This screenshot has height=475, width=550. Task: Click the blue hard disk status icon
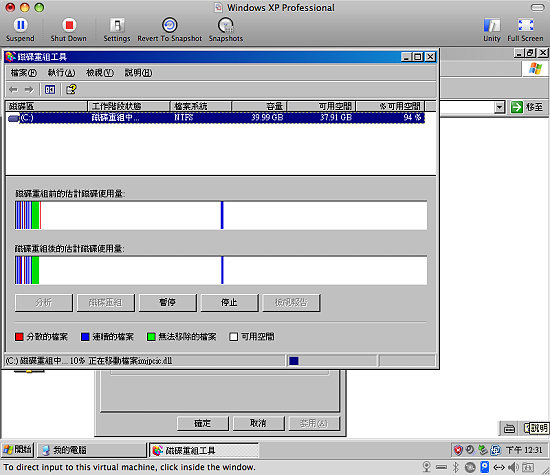[x=484, y=467]
